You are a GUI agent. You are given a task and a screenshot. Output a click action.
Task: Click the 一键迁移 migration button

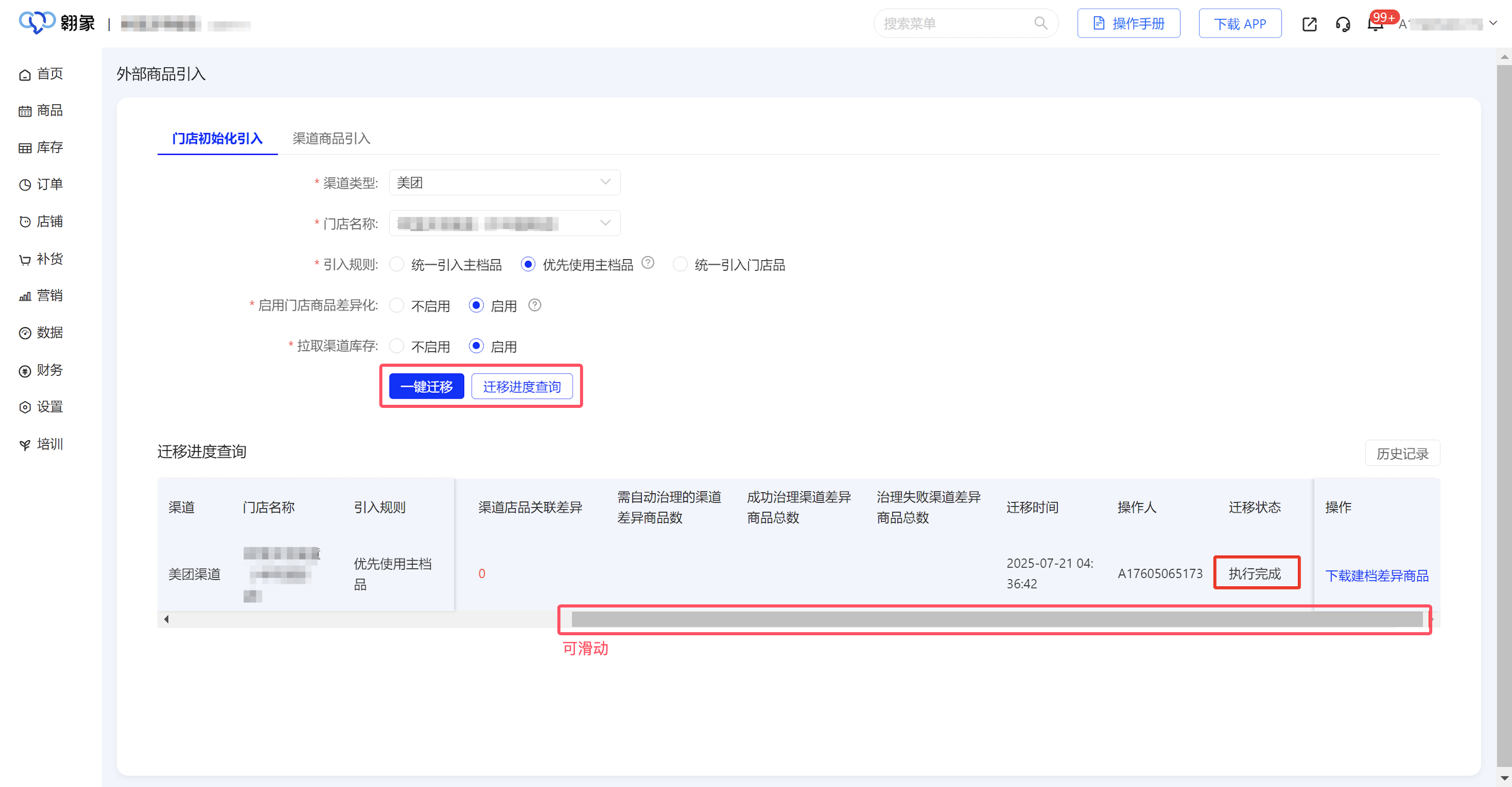point(426,386)
